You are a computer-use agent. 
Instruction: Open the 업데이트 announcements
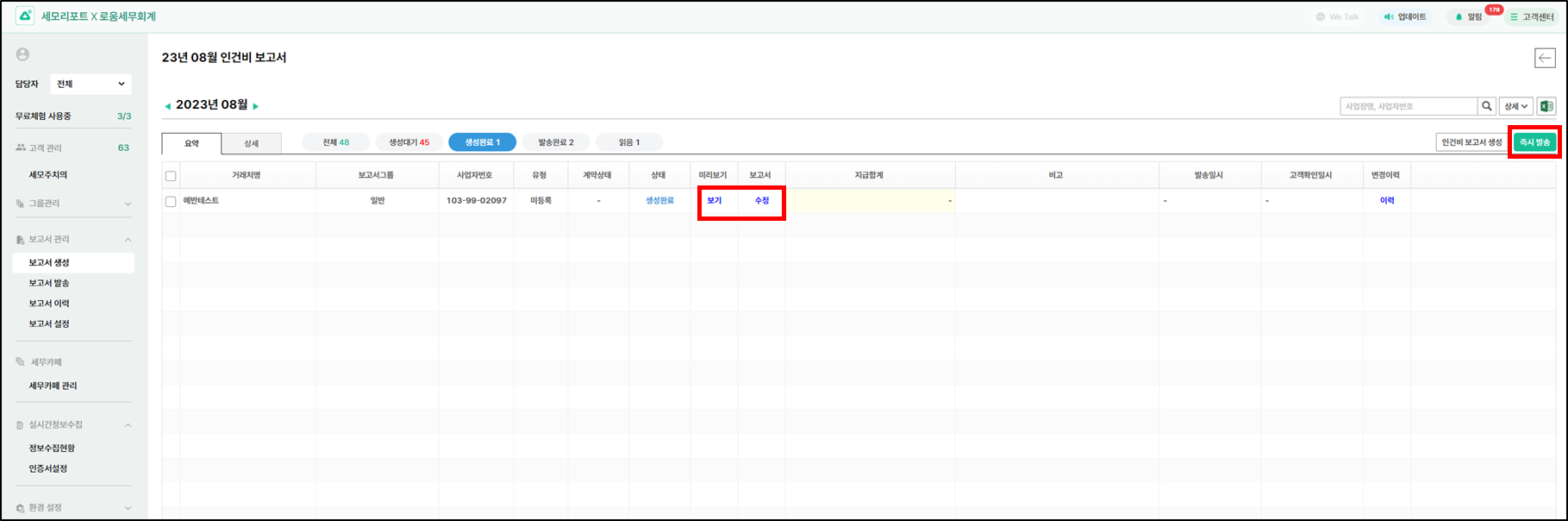[x=1404, y=16]
